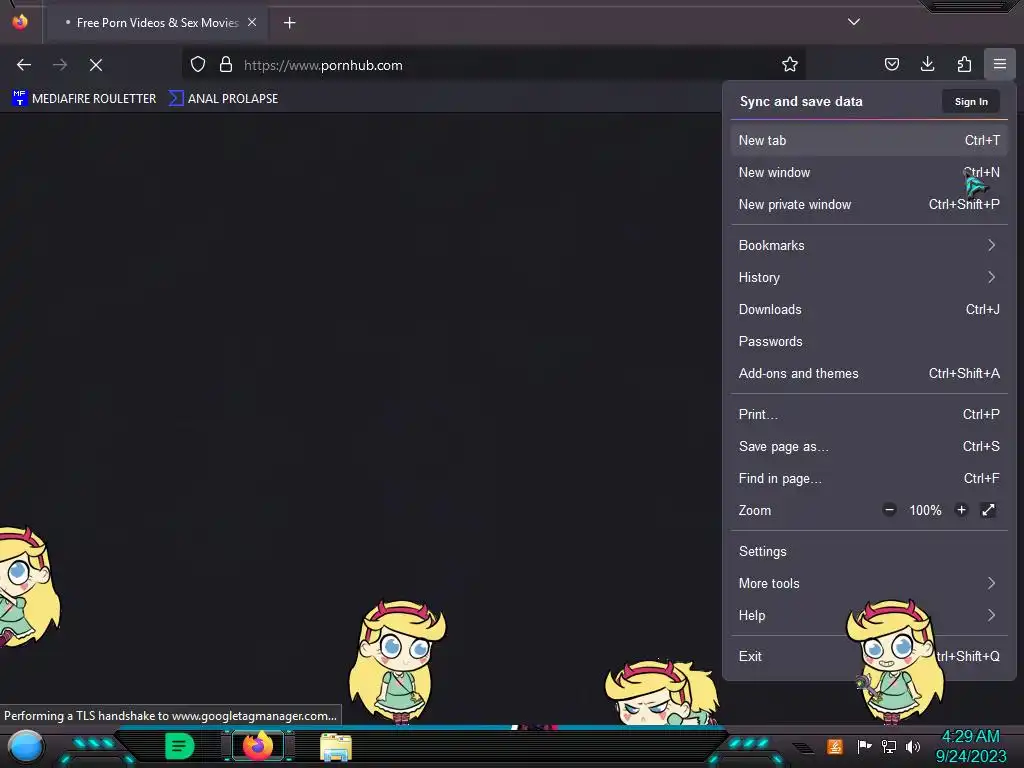
Task: Enter full screen using the zoom row arrows icon
Action: click(988, 510)
